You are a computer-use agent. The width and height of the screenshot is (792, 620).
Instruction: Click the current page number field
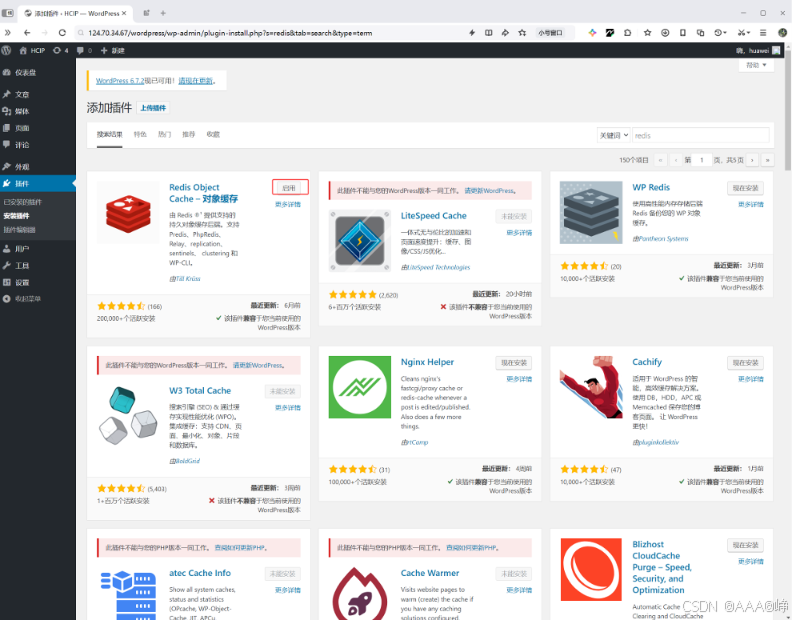[702, 160]
